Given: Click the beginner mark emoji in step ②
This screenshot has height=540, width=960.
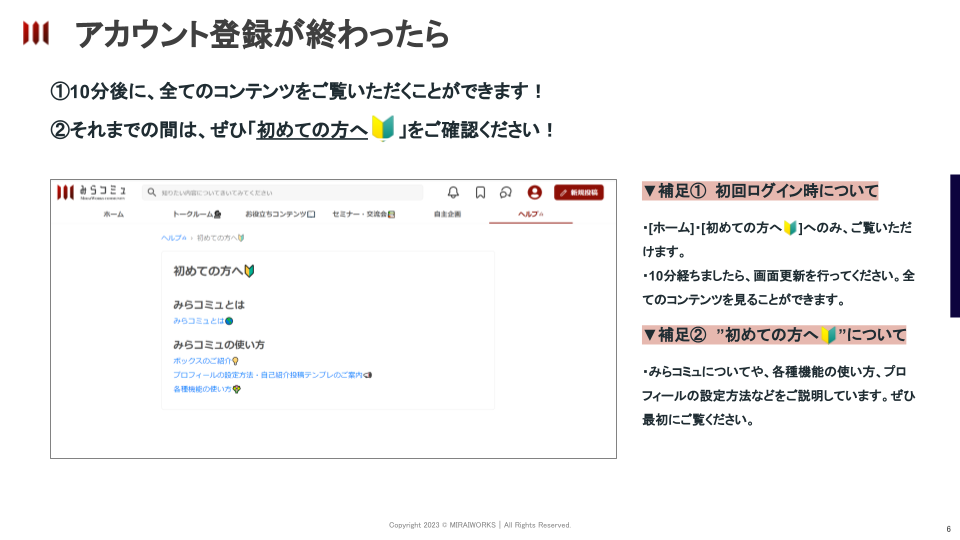Looking at the screenshot, I should (x=383, y=129).
